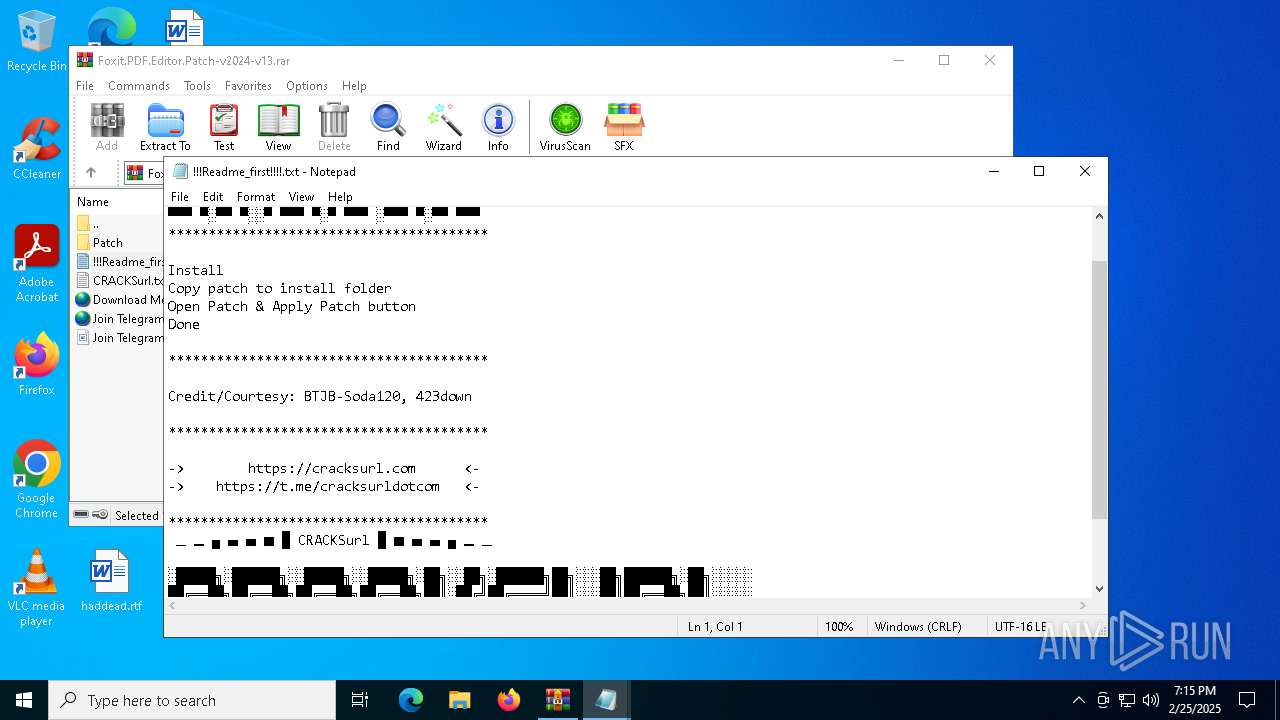Click the taskbar search box
Screen dimensions: 1280x720
point(192,700)
